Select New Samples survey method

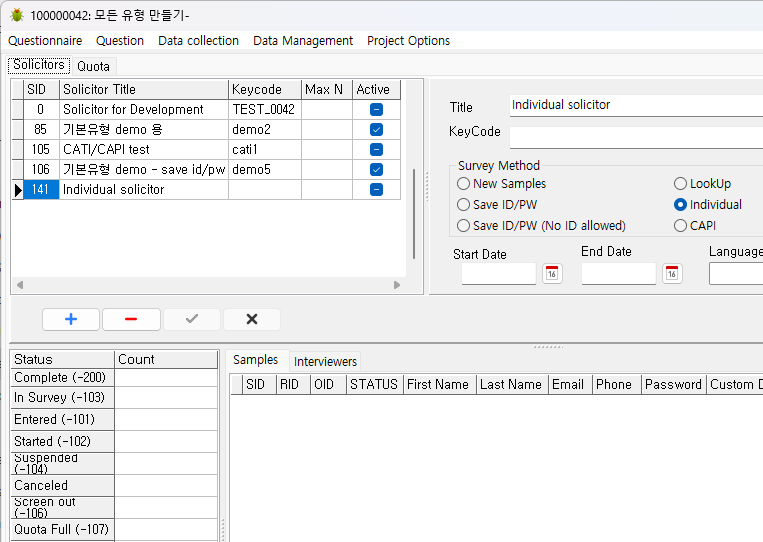pyautogui.click(x=502, y=183)
